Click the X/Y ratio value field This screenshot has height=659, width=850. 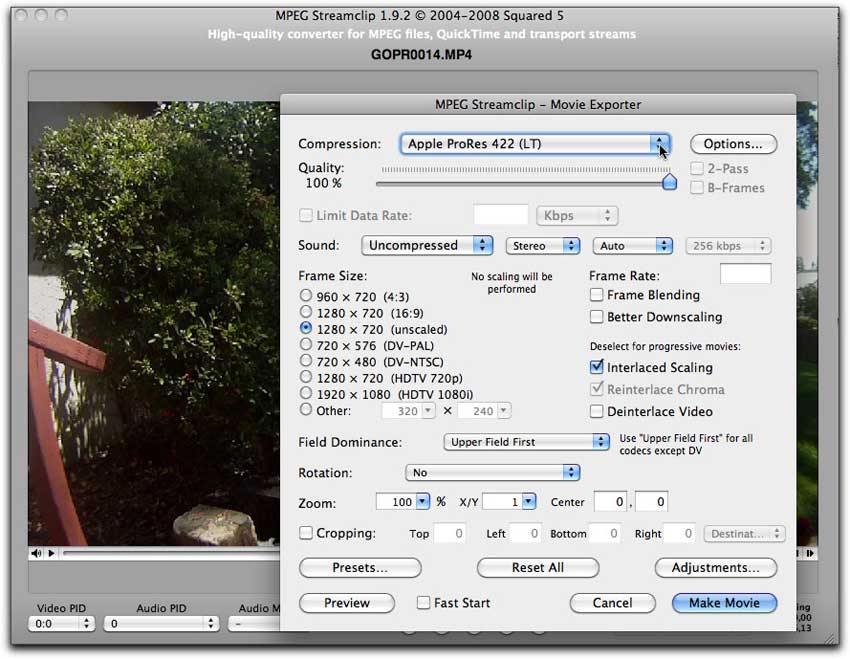502,502
